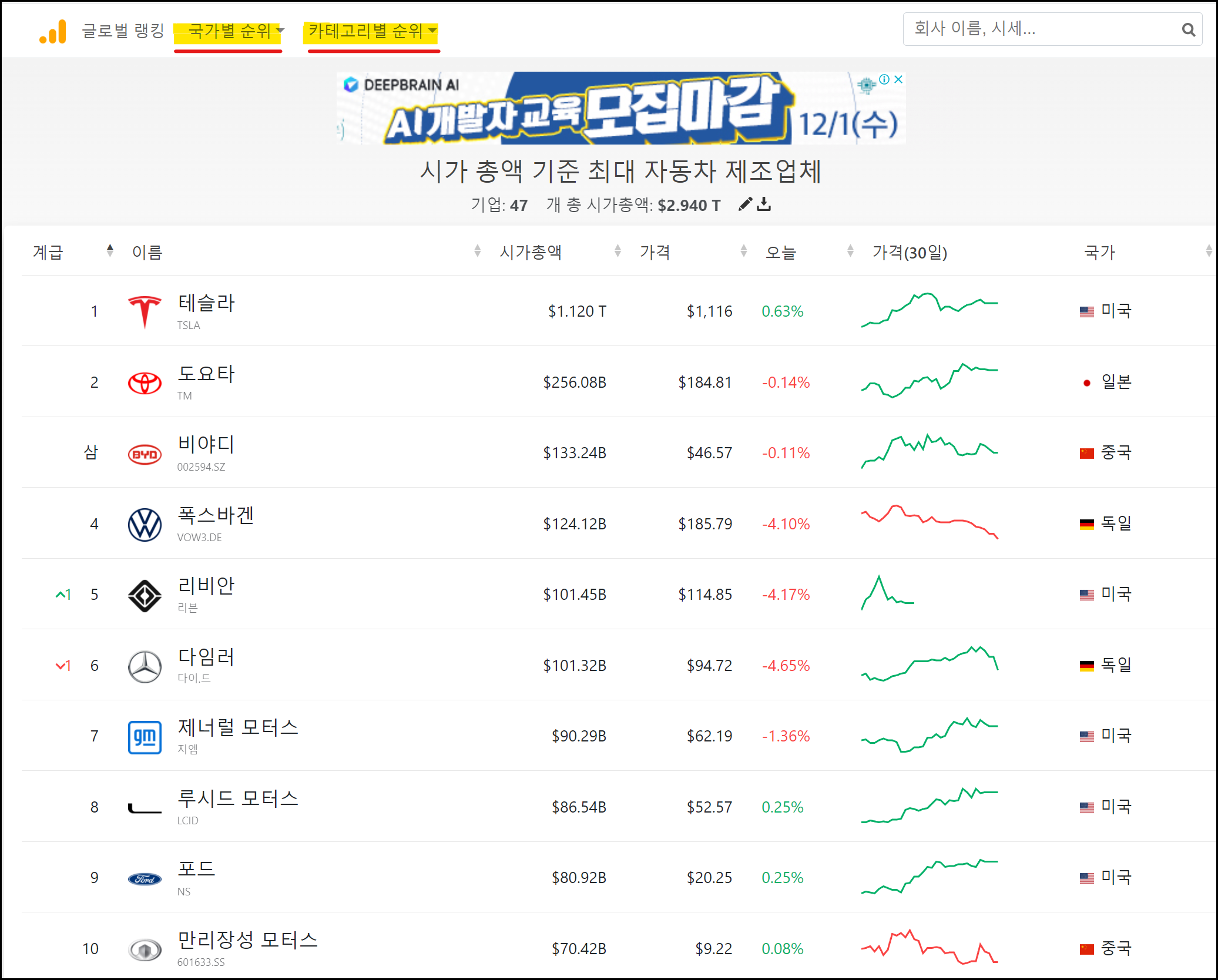The height and width of the screenshot is (980, 1218).
Task: Click the German flag in 폭스바겐 row
Action: (1087, 524)
